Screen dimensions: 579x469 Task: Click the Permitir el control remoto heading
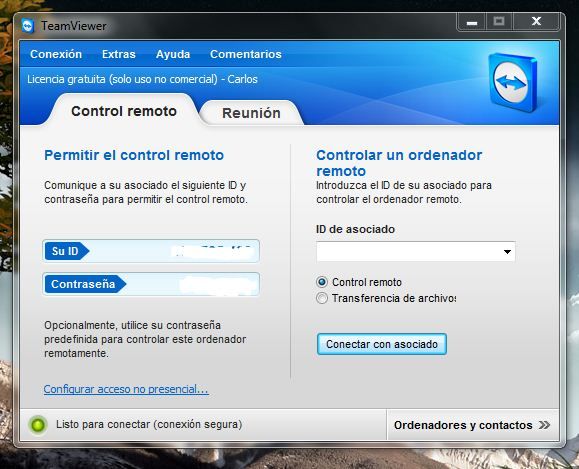134,155
